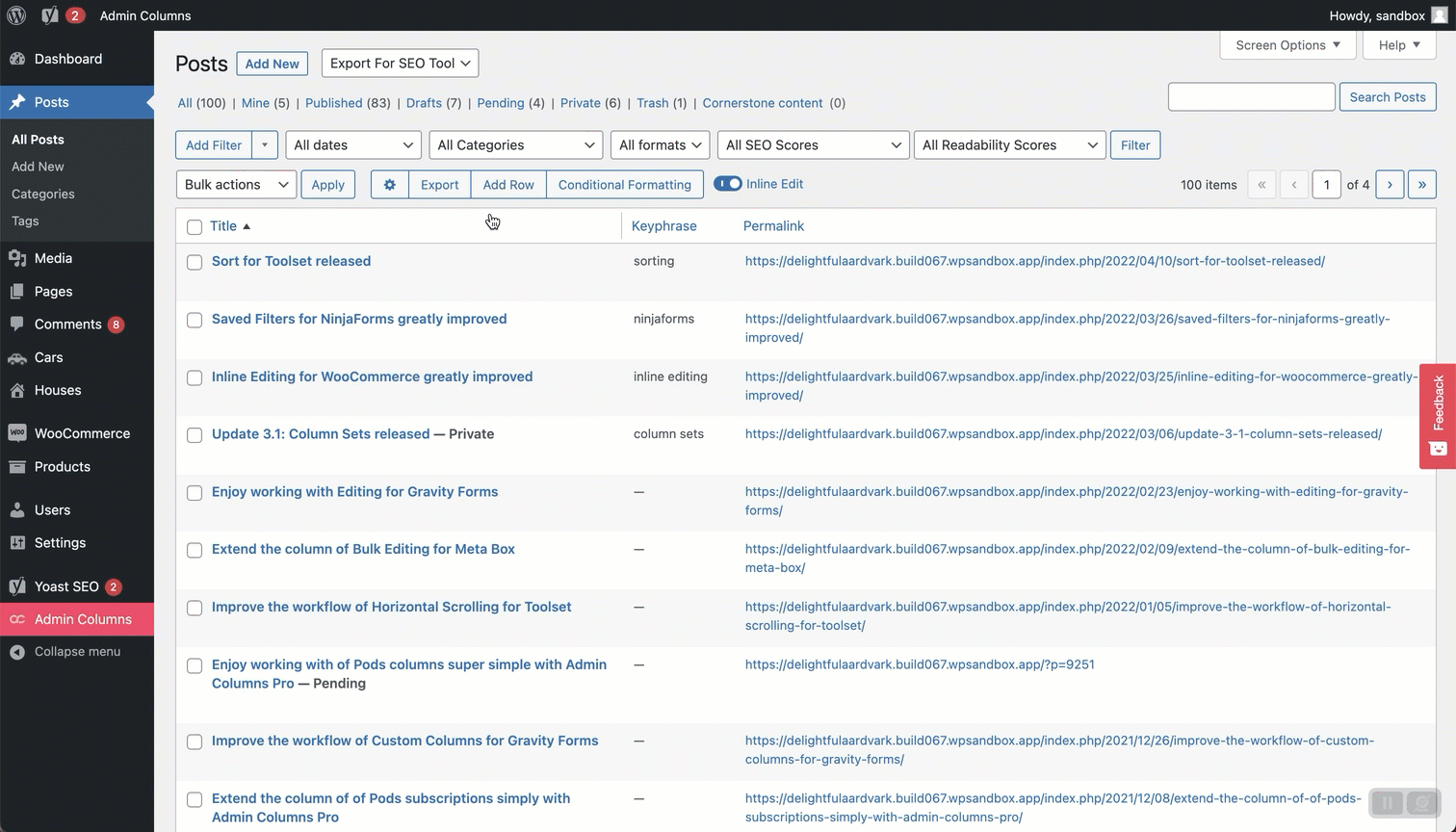This screenshot has width=1456, height=832.
Task: Open Categories in Posts submenu
Action: point(43,194)
